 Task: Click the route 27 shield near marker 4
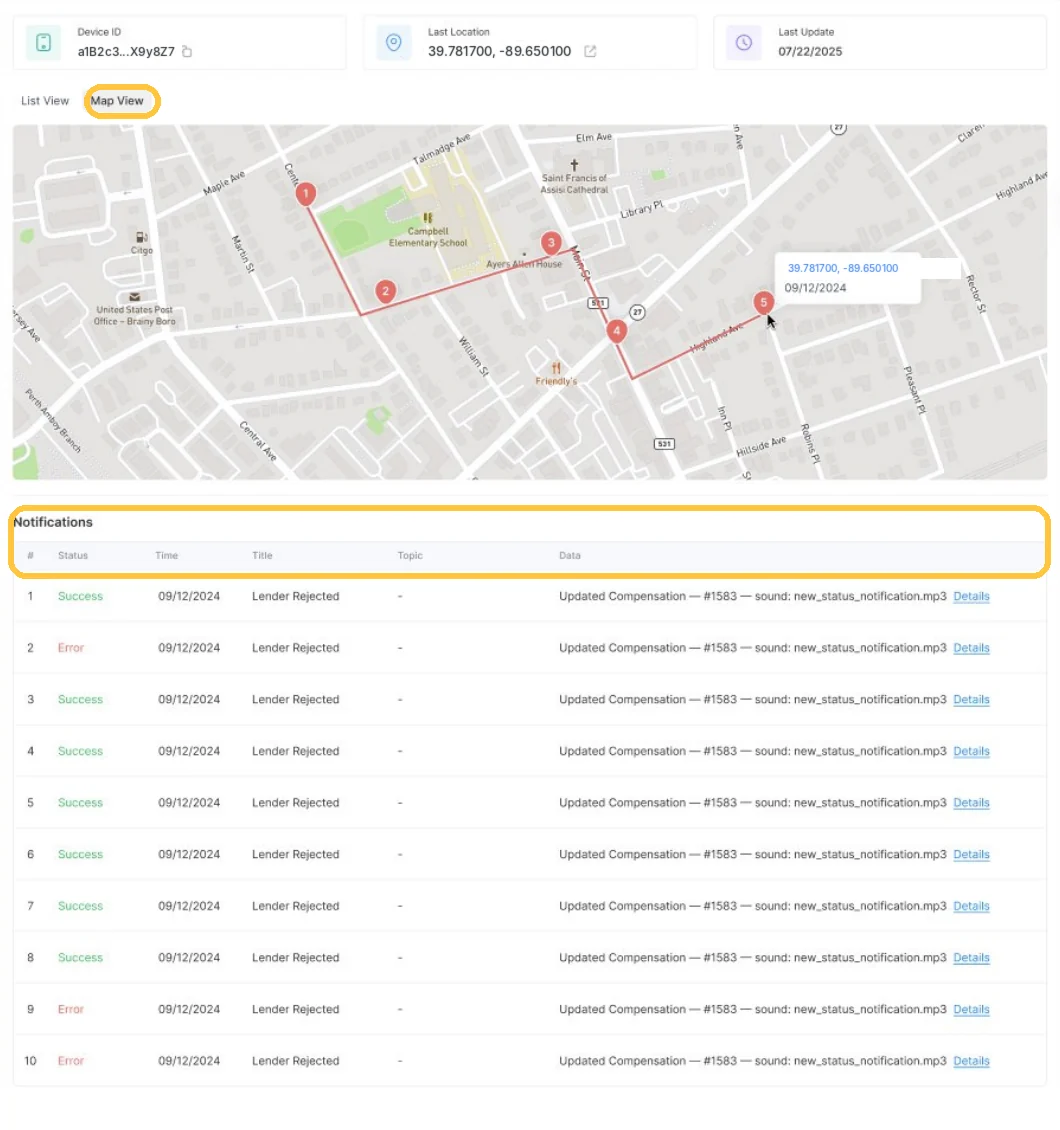point(637,312)
